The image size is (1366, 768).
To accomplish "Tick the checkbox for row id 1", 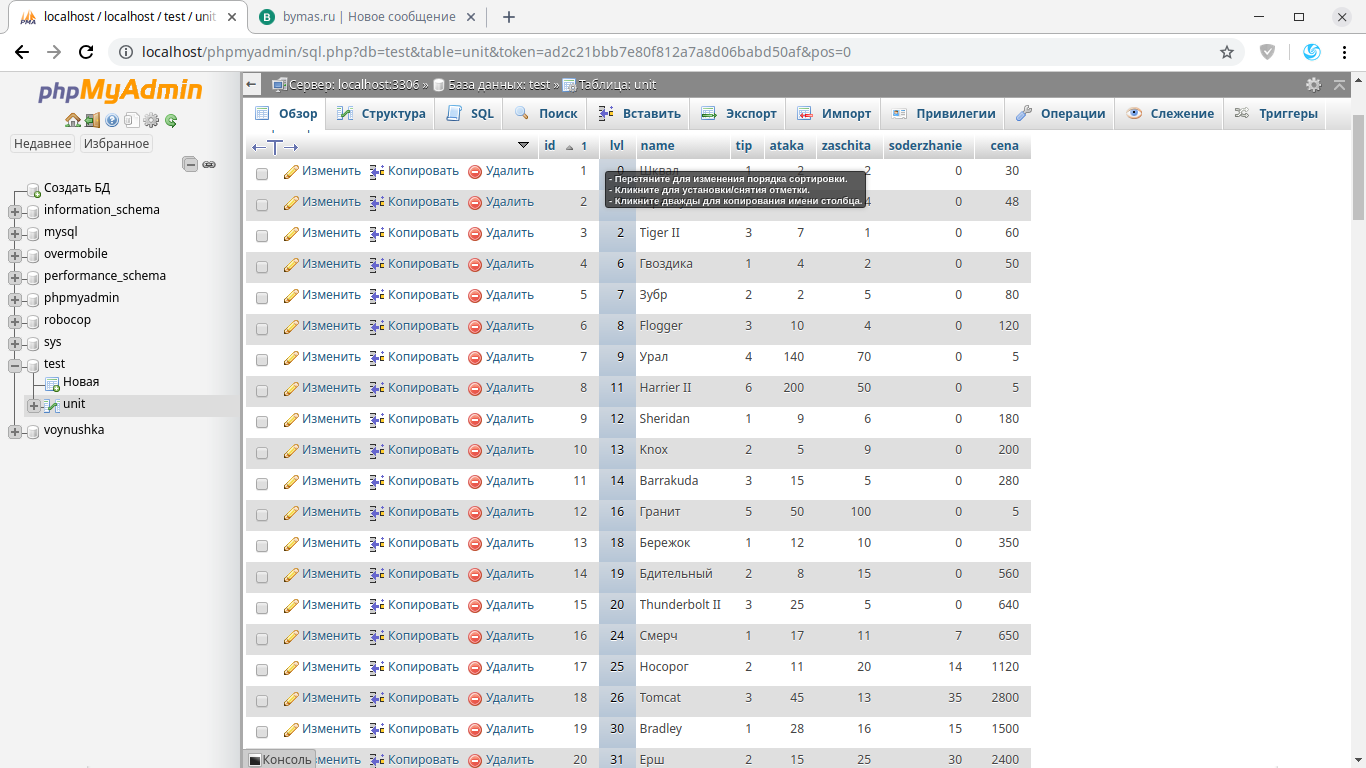I will click(x=262, y=173).
